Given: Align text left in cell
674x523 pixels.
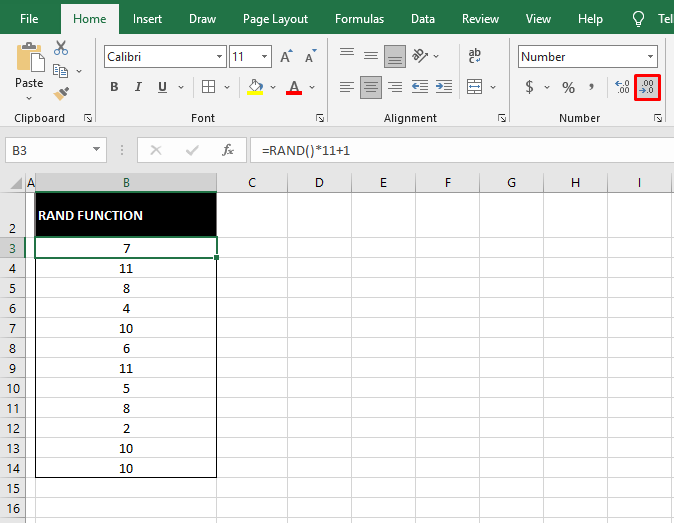Looking at the screenshot, I should click(x=347, y=87).
